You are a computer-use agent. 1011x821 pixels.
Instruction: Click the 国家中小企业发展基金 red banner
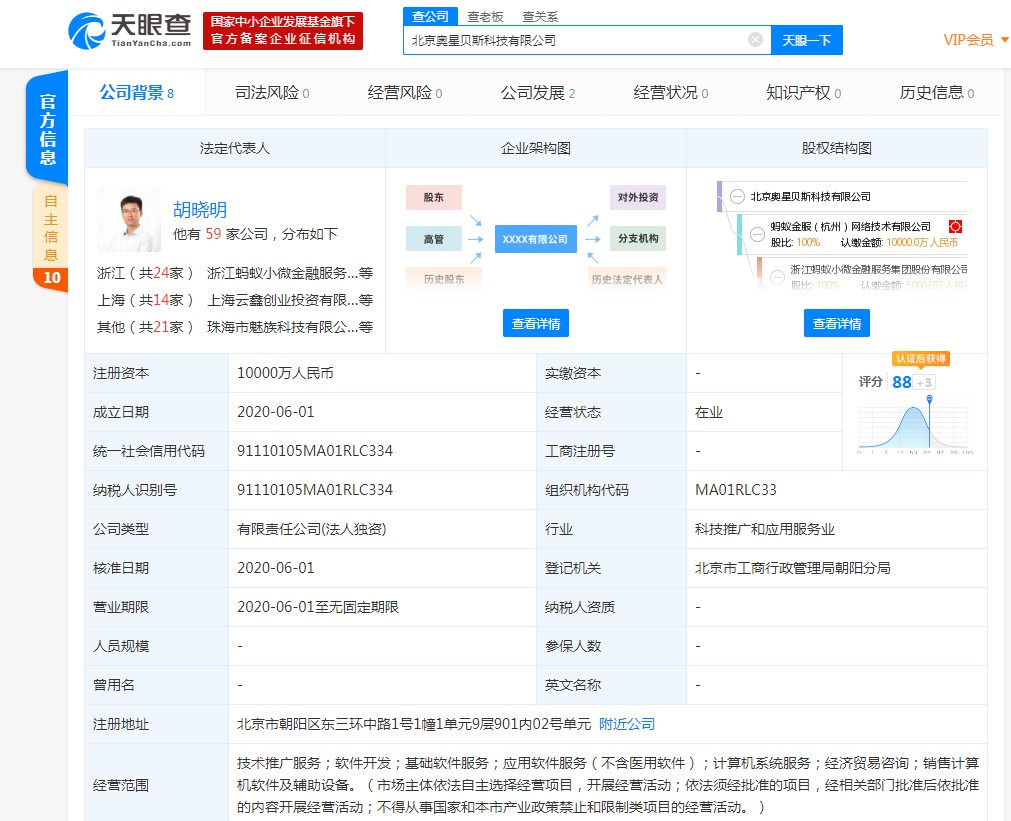[x=283, y=30]
